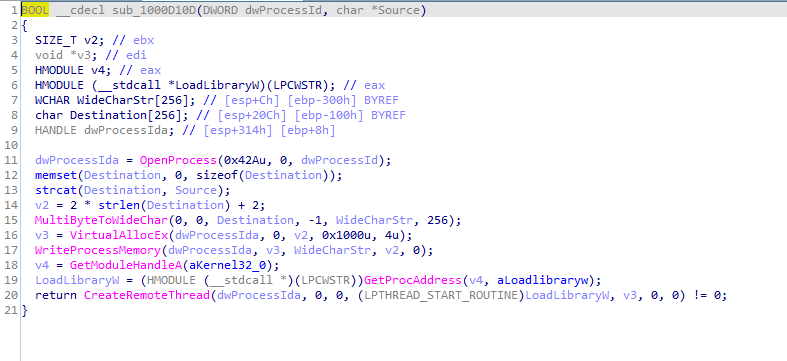
Task: Click the highlighted BOOL return type
Action: click(35, 10)
